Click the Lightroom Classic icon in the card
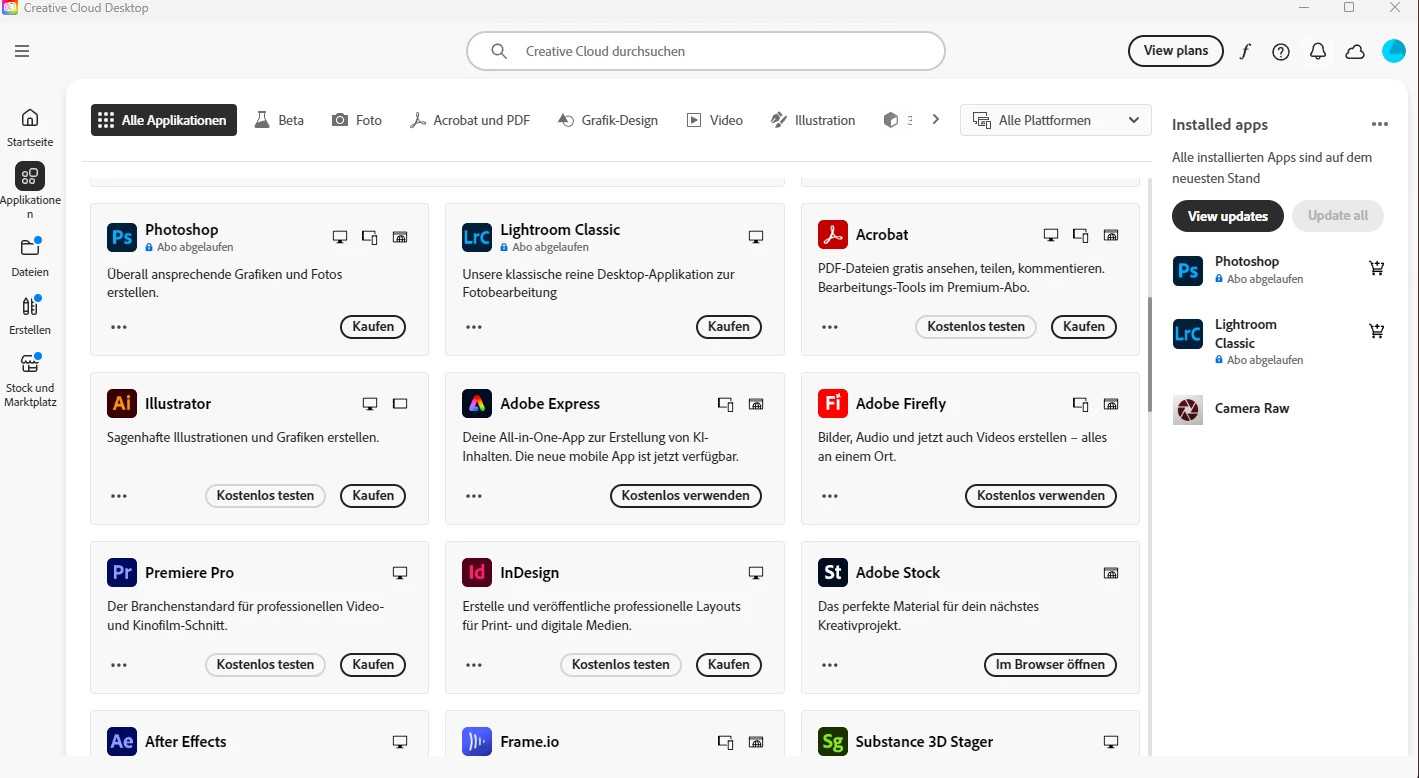The image size is (1419, 778). (477, 237)
